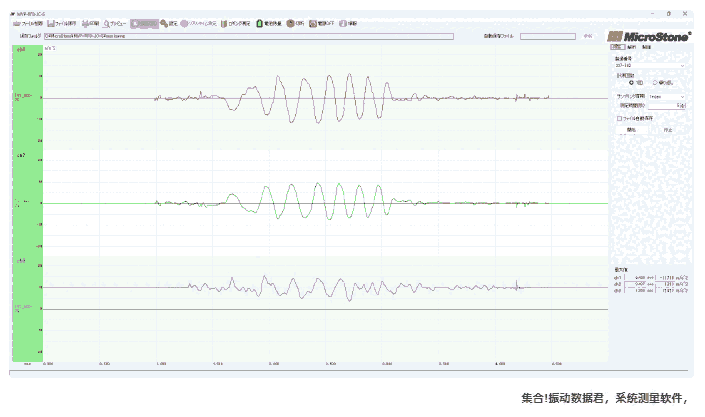Screen dimensions: 705x417
Task: Check battery level with the green battery icon
Action: [x=260, y=23]
